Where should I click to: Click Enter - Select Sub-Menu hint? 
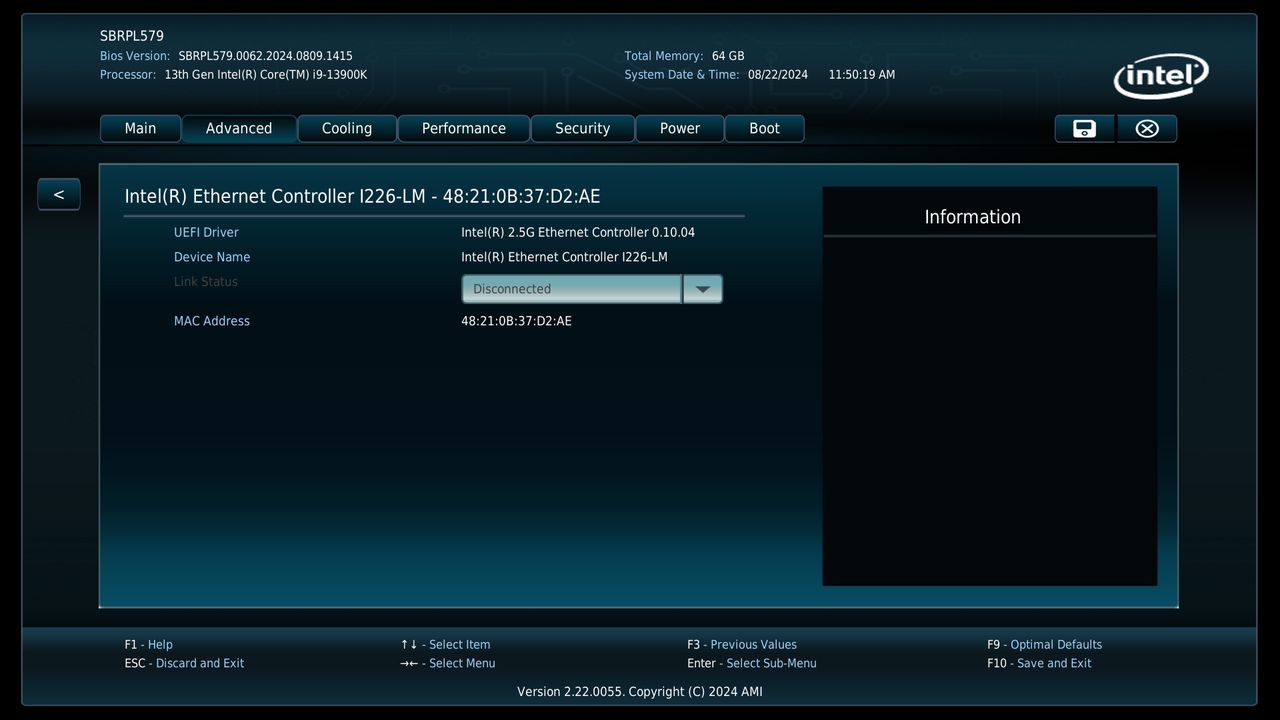click(752, 663)
